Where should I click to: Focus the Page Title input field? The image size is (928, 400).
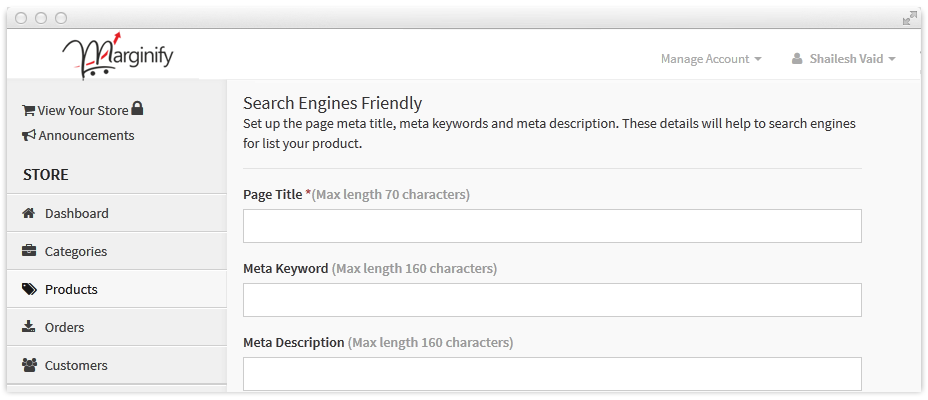[552, 225]
